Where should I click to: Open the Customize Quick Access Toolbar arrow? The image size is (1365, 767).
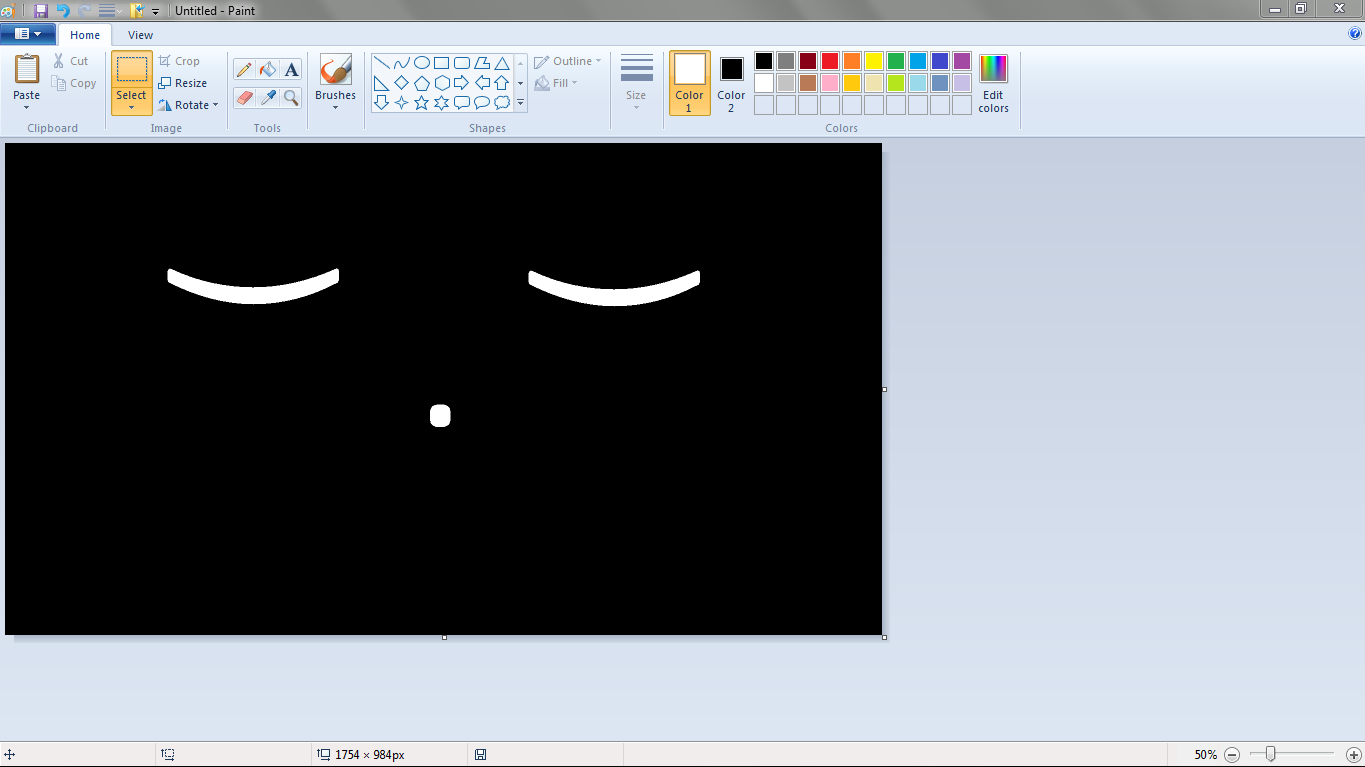tap(155, 11)
